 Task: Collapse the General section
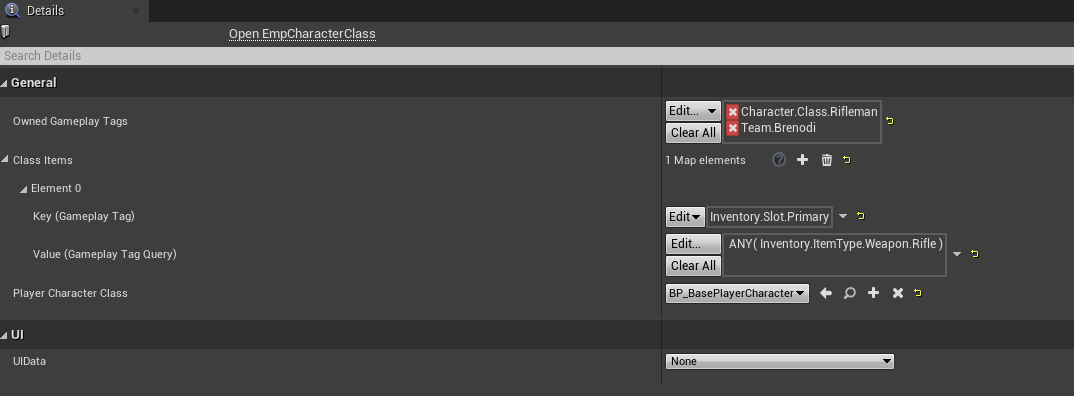pos(5,83)
